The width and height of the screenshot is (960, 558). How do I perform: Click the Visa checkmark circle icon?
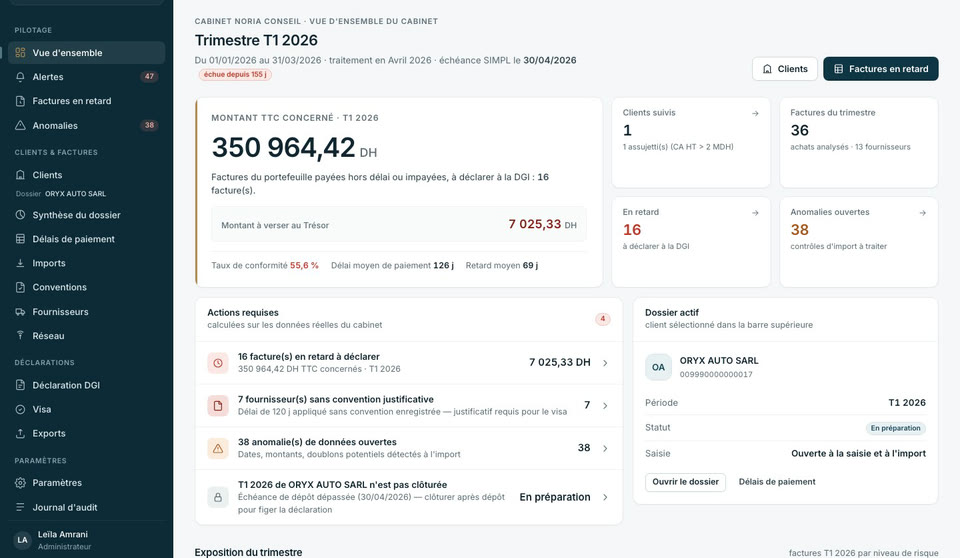pyautogui.click(x=20, y=409)
